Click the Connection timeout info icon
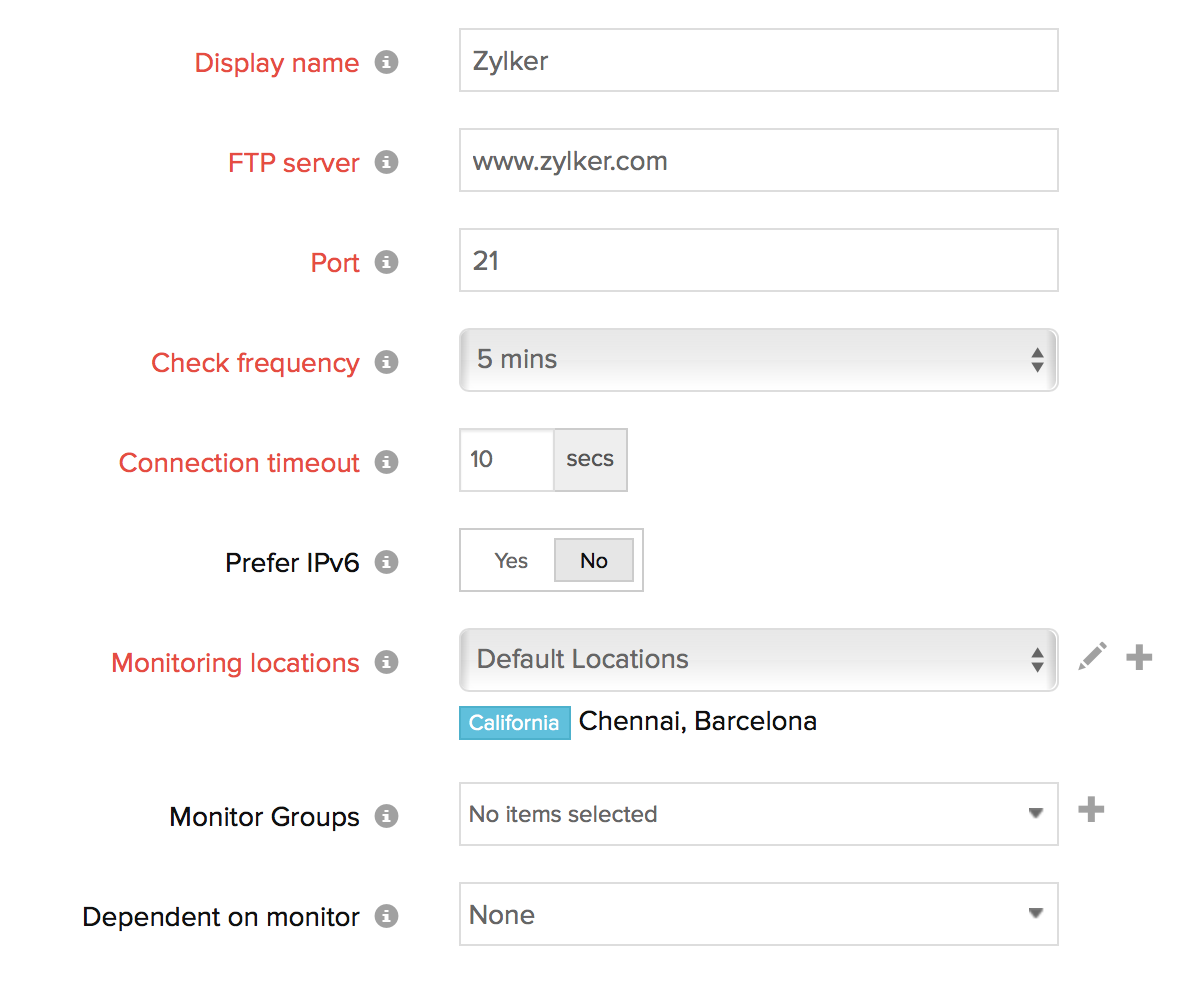 [x=386, y=462]
